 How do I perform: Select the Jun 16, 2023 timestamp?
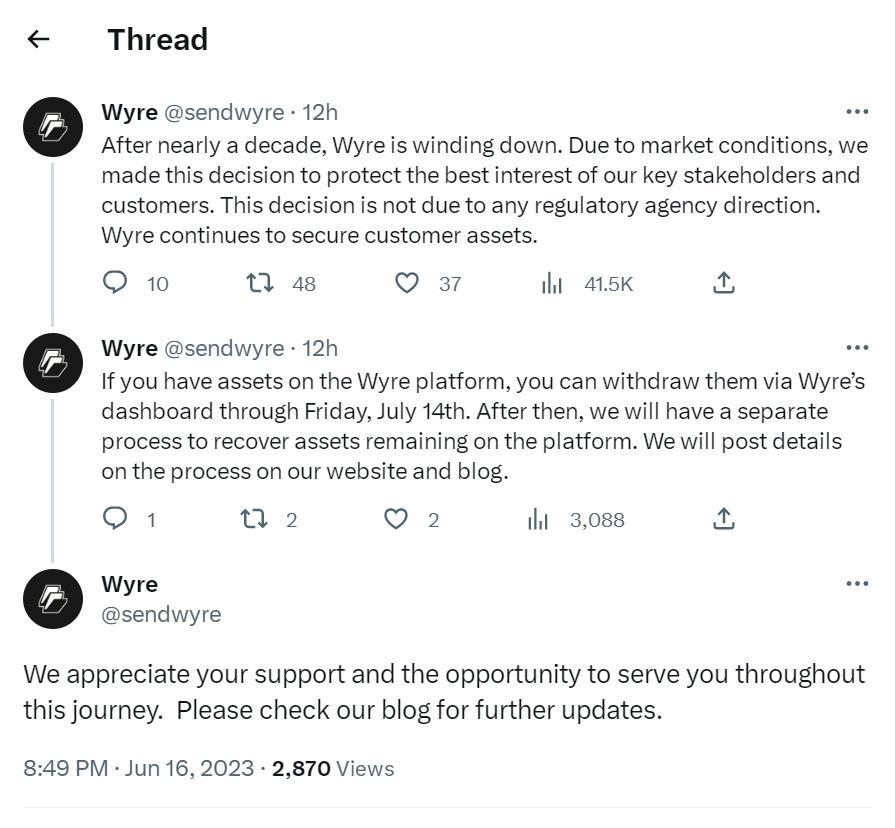pos(185,768)
